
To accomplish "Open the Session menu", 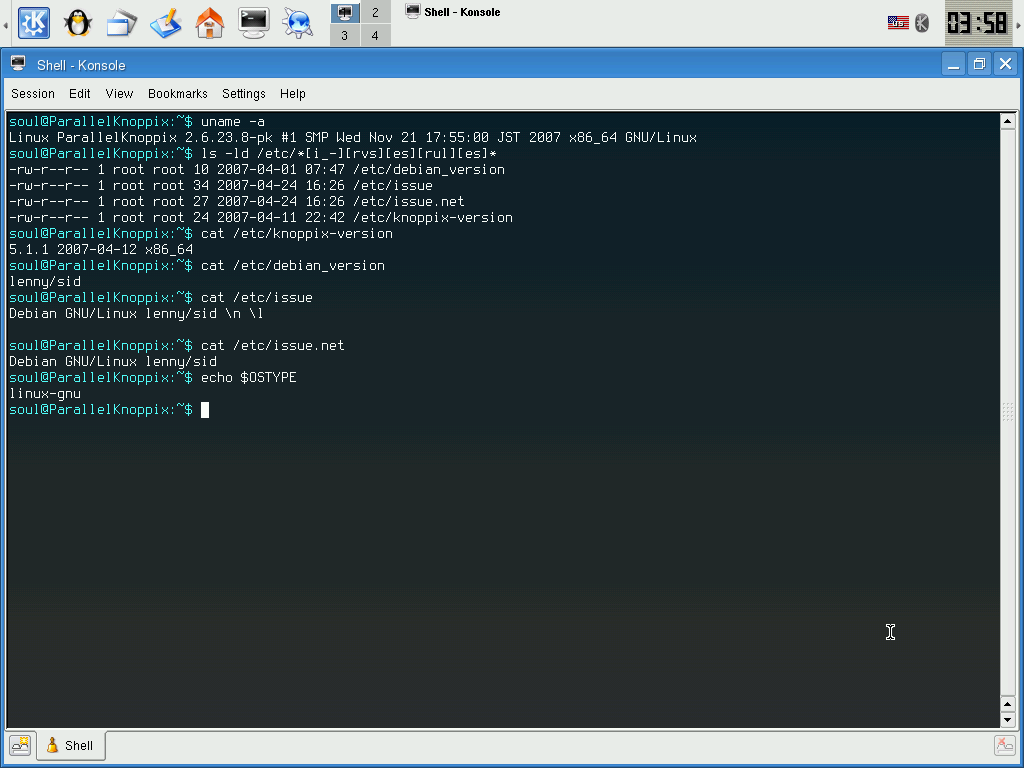I will tap(33, 93).
